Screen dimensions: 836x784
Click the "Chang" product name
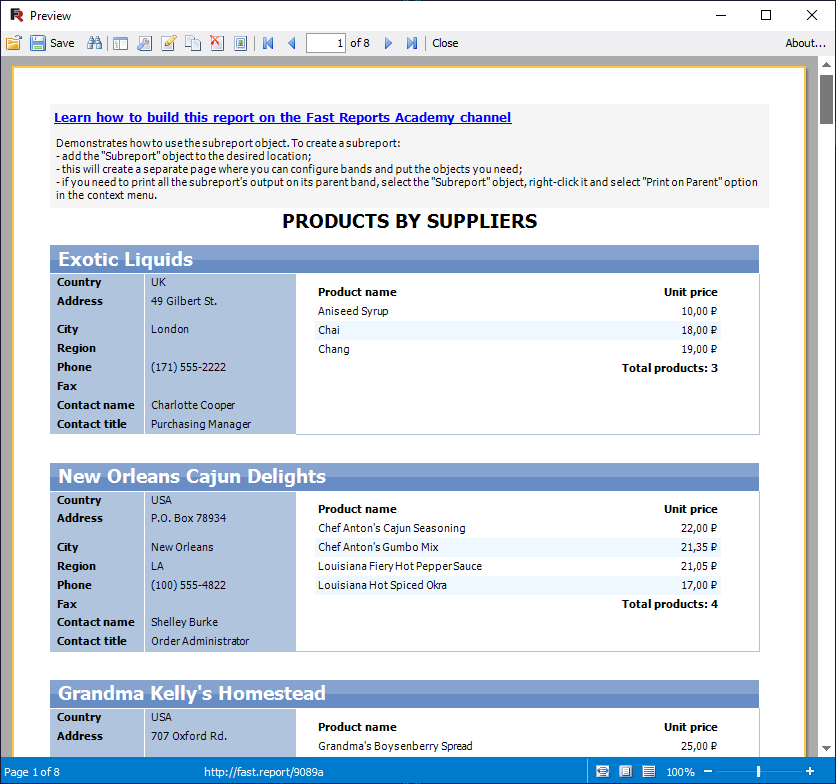click(x=334, y=349)
